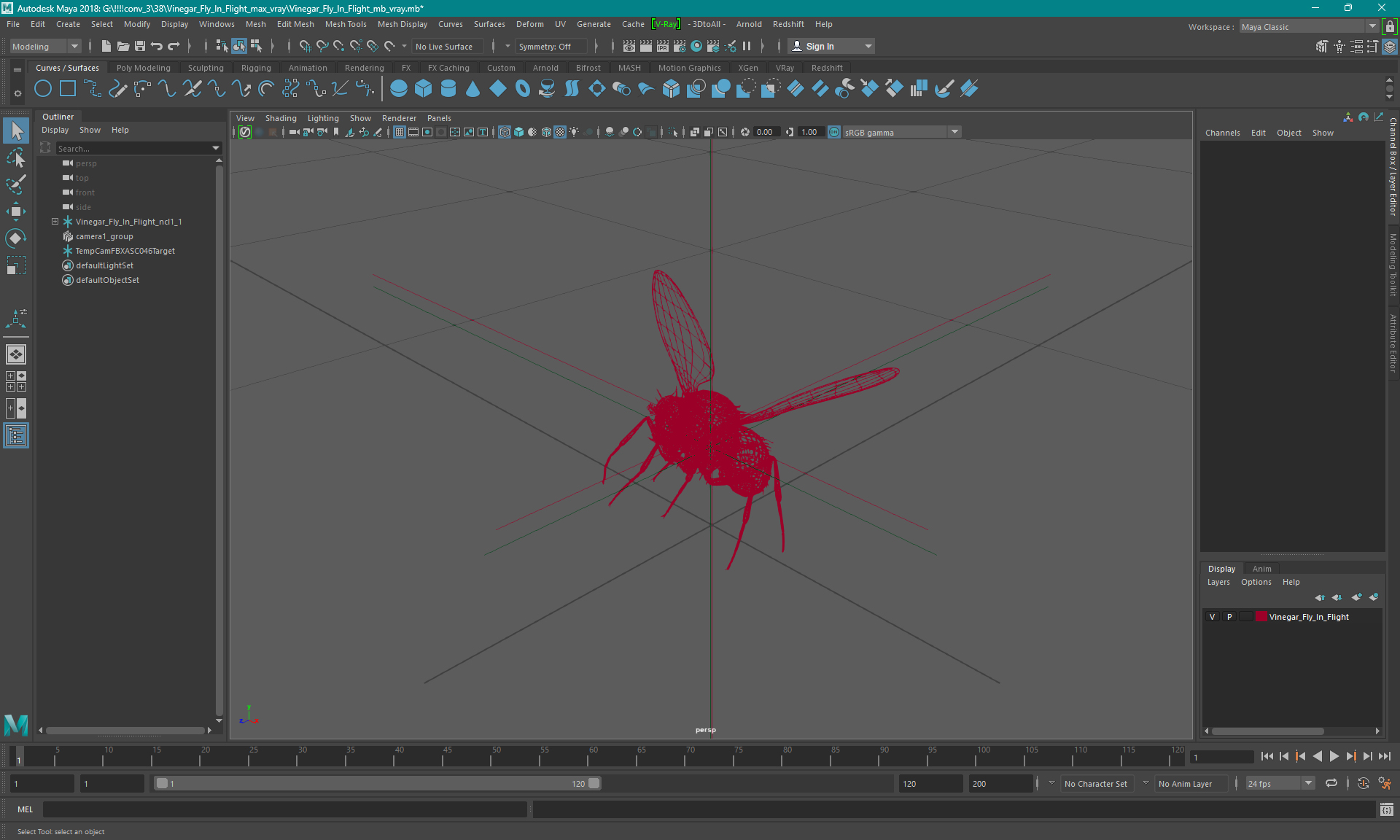This screenshot has height=840, width=1400.
Task: Expand Vinegar_Fly_In_Flight_nd1_1 tree node
Action: 54,221
